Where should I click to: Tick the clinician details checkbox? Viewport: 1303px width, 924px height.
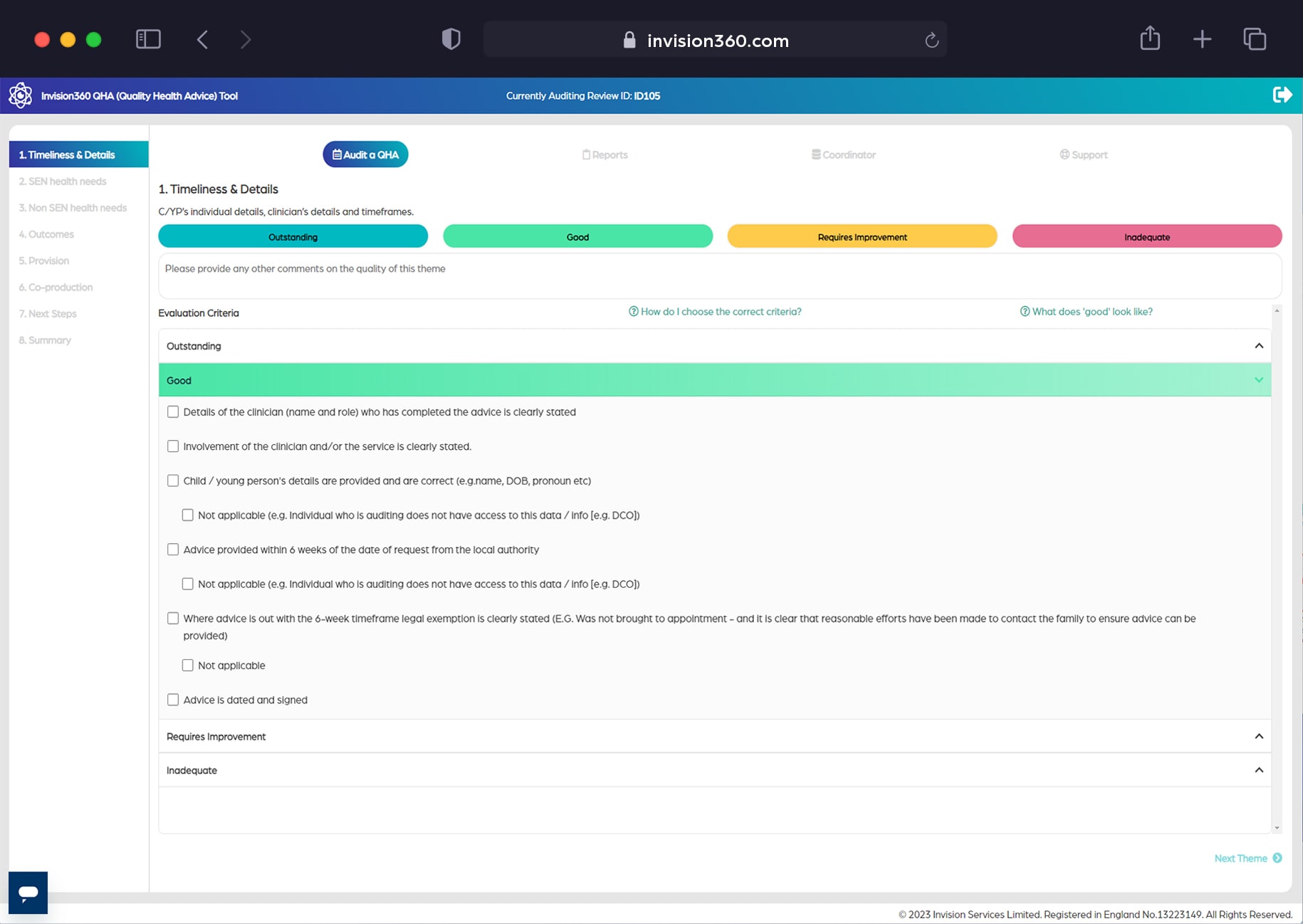tap(173, 411)
